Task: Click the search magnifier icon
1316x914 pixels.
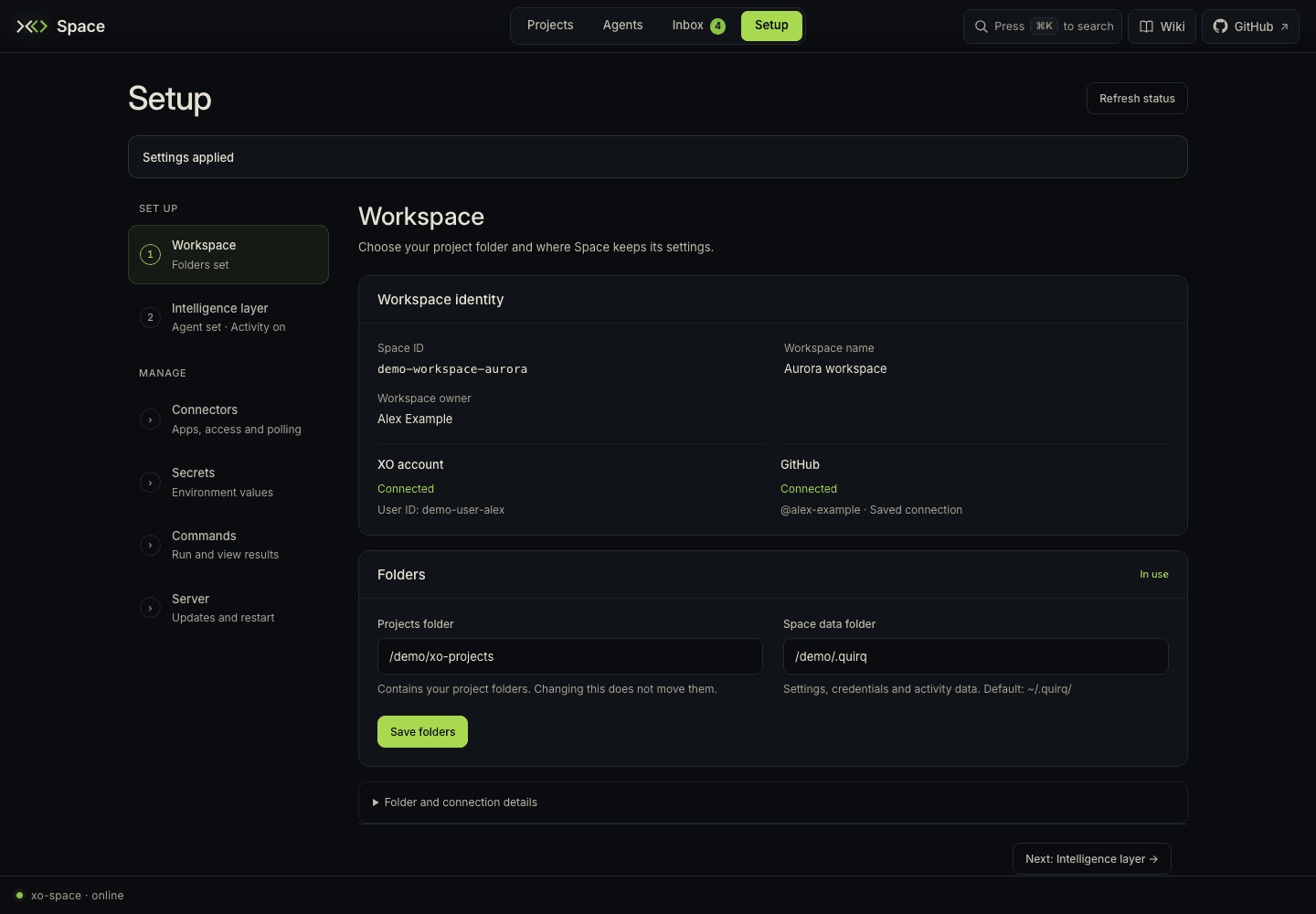Action: pyautogui.click(x=981, y=27)
